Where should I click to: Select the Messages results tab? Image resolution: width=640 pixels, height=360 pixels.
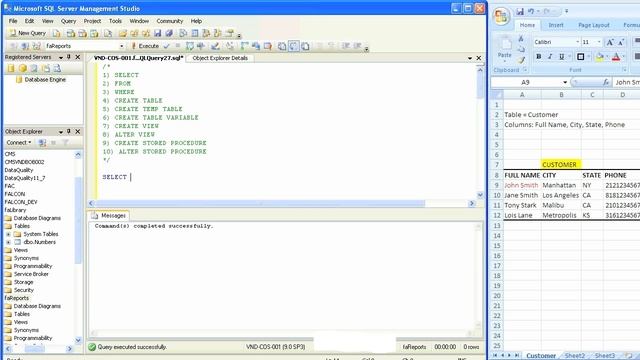109,215
